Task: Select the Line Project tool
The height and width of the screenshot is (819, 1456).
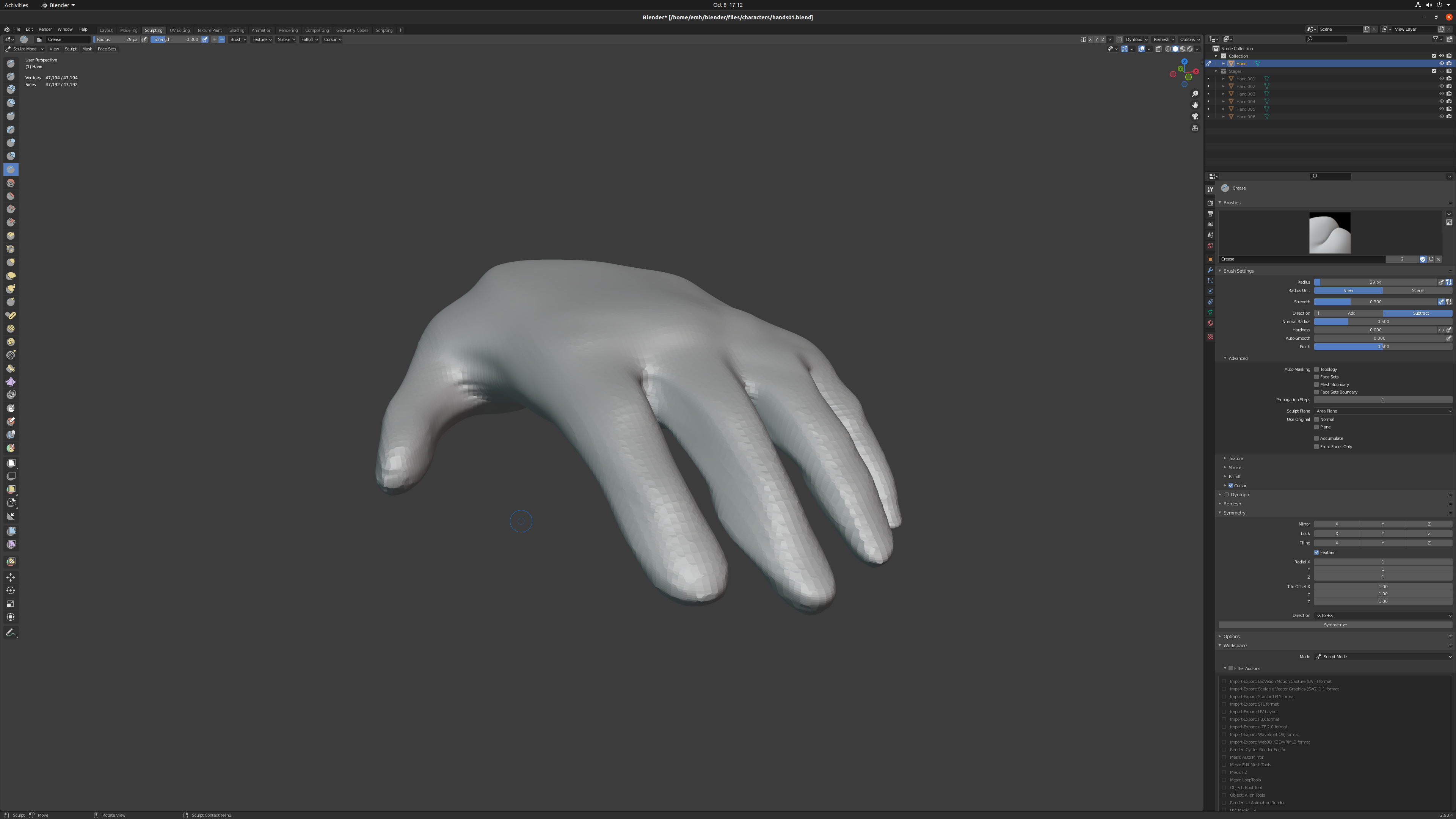Action: [x=11, y=516]
